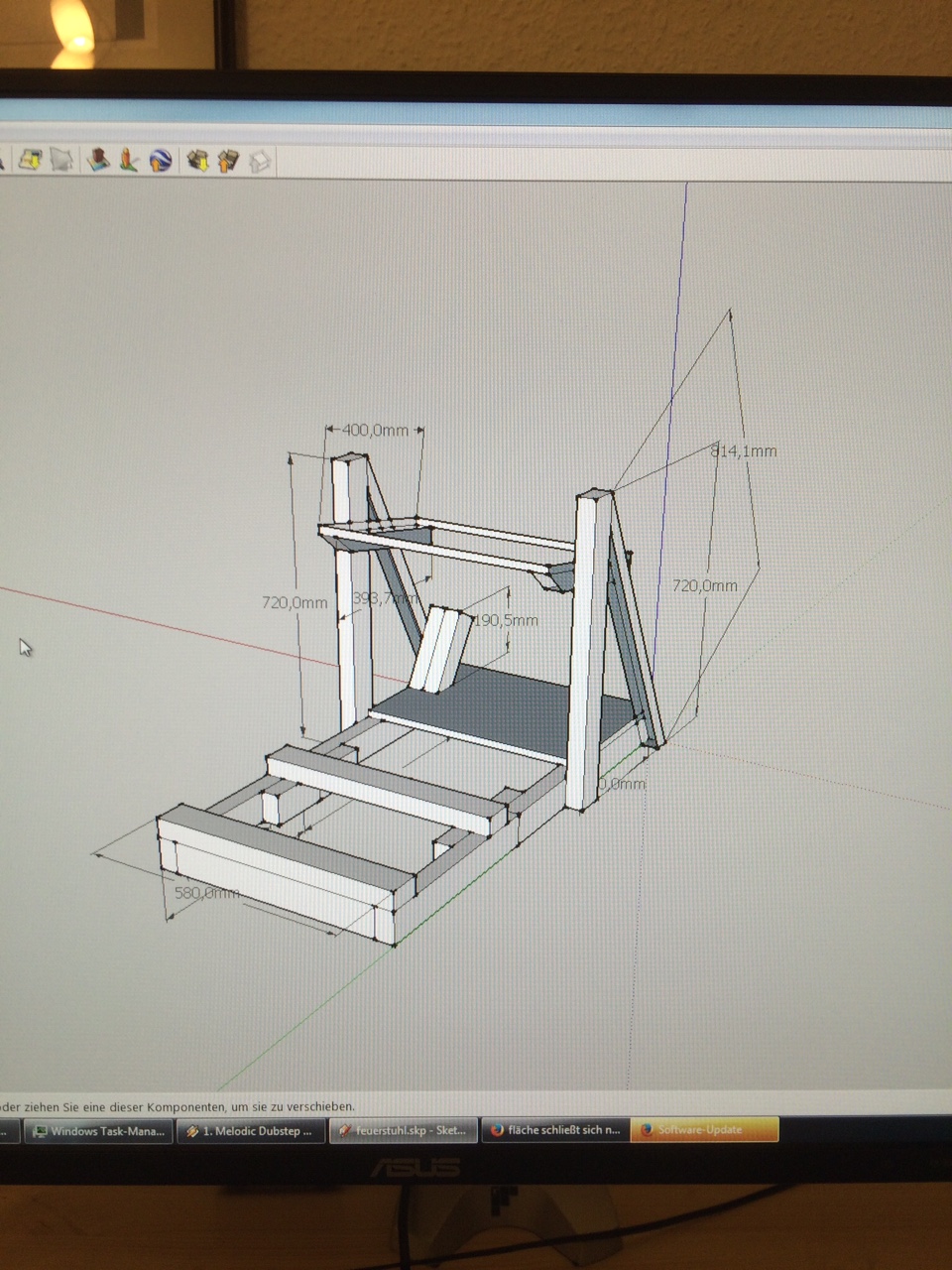This screenshot has width=952, height=1270.
Task: Select the 720,0mm dimension beside the left post
Action: [295, 602]
